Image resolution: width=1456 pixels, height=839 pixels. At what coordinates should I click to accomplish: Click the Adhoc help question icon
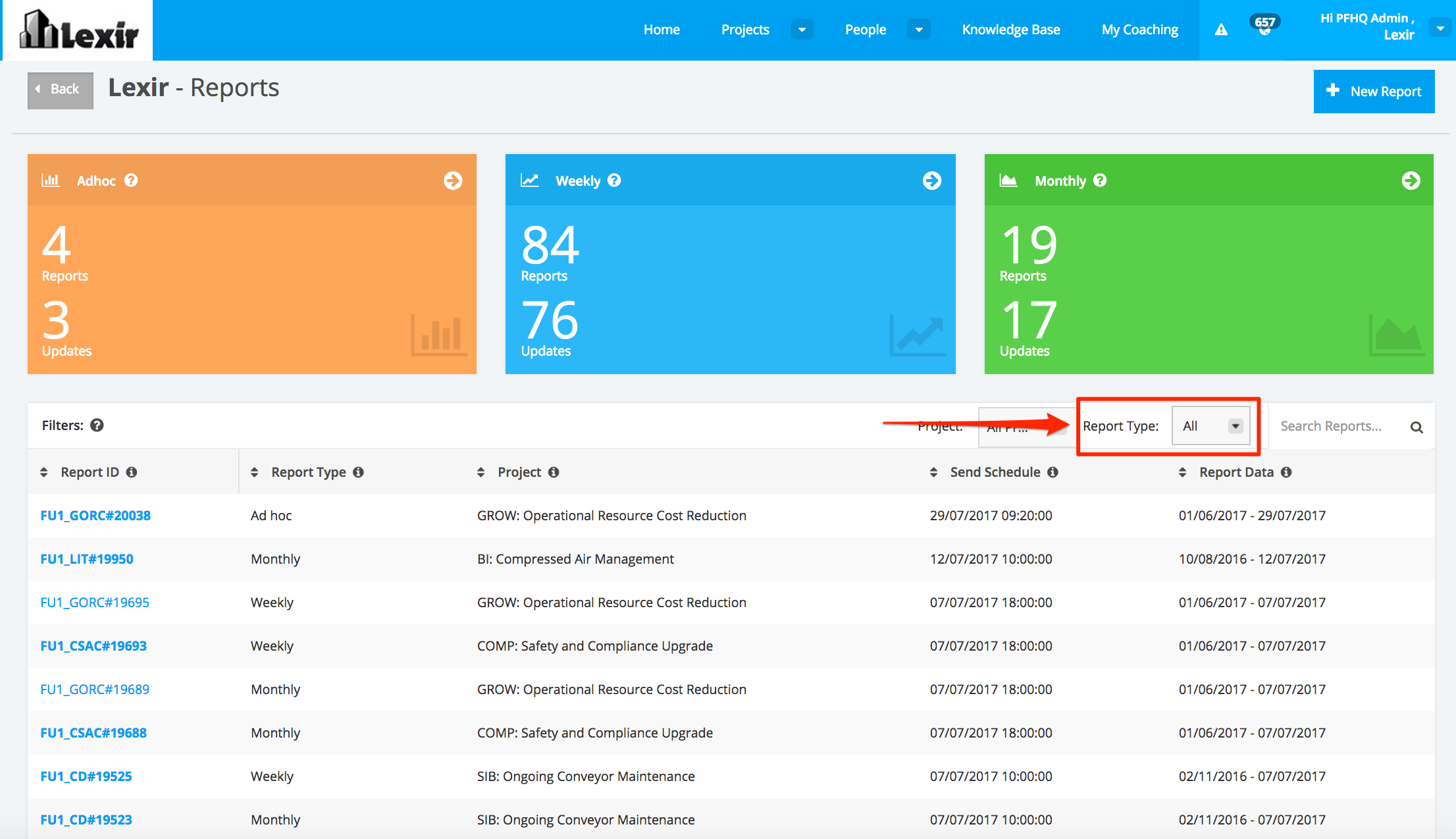tap(131, 180)
